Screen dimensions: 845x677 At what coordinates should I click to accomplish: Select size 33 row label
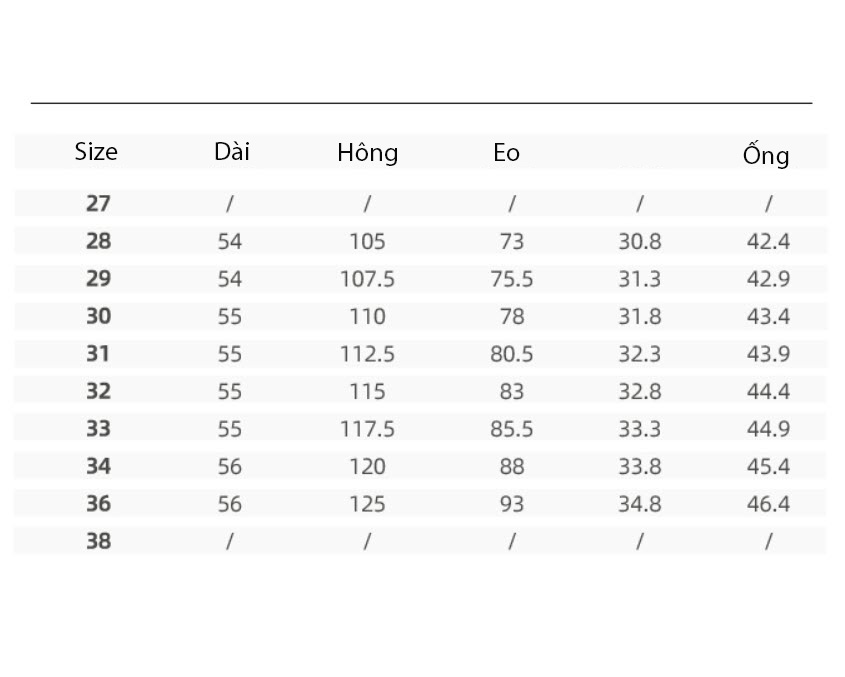(99, 429)
